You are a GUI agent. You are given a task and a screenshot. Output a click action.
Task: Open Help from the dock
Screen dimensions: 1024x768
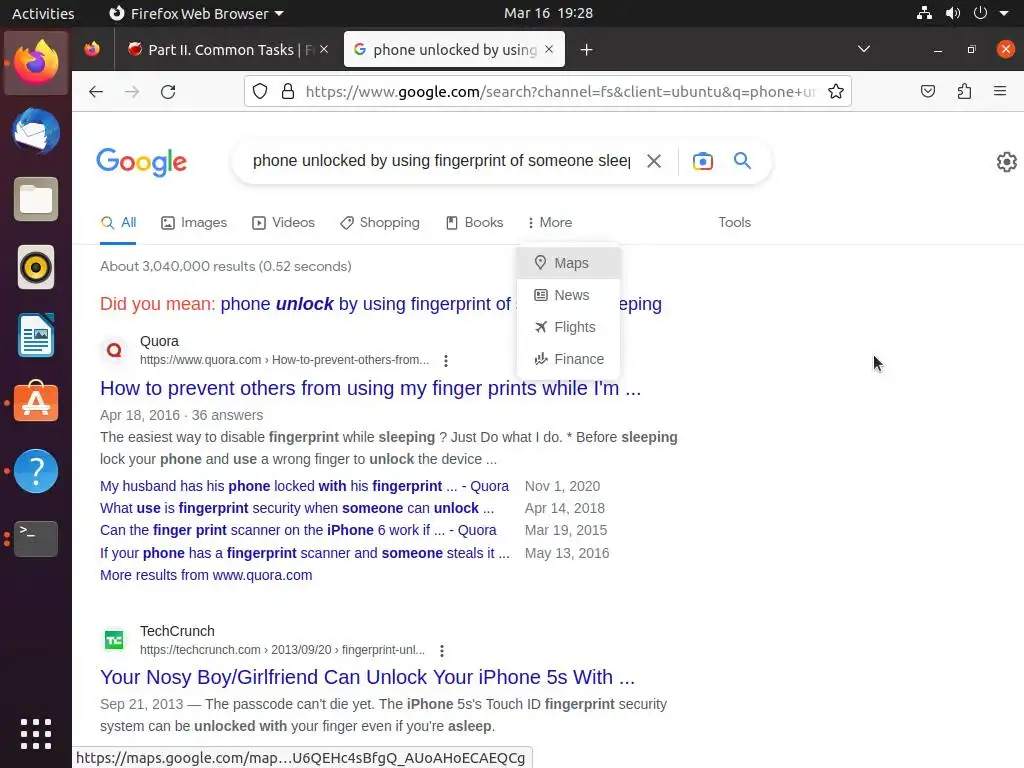click(x=36, y=471)
